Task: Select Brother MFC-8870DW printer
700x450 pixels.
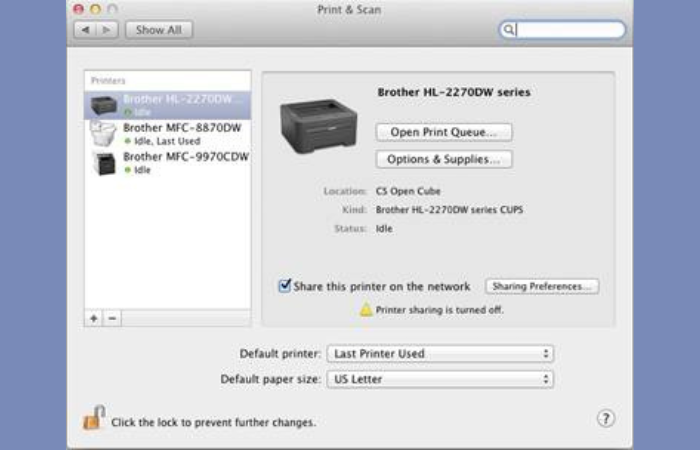Action: point(167,134)
